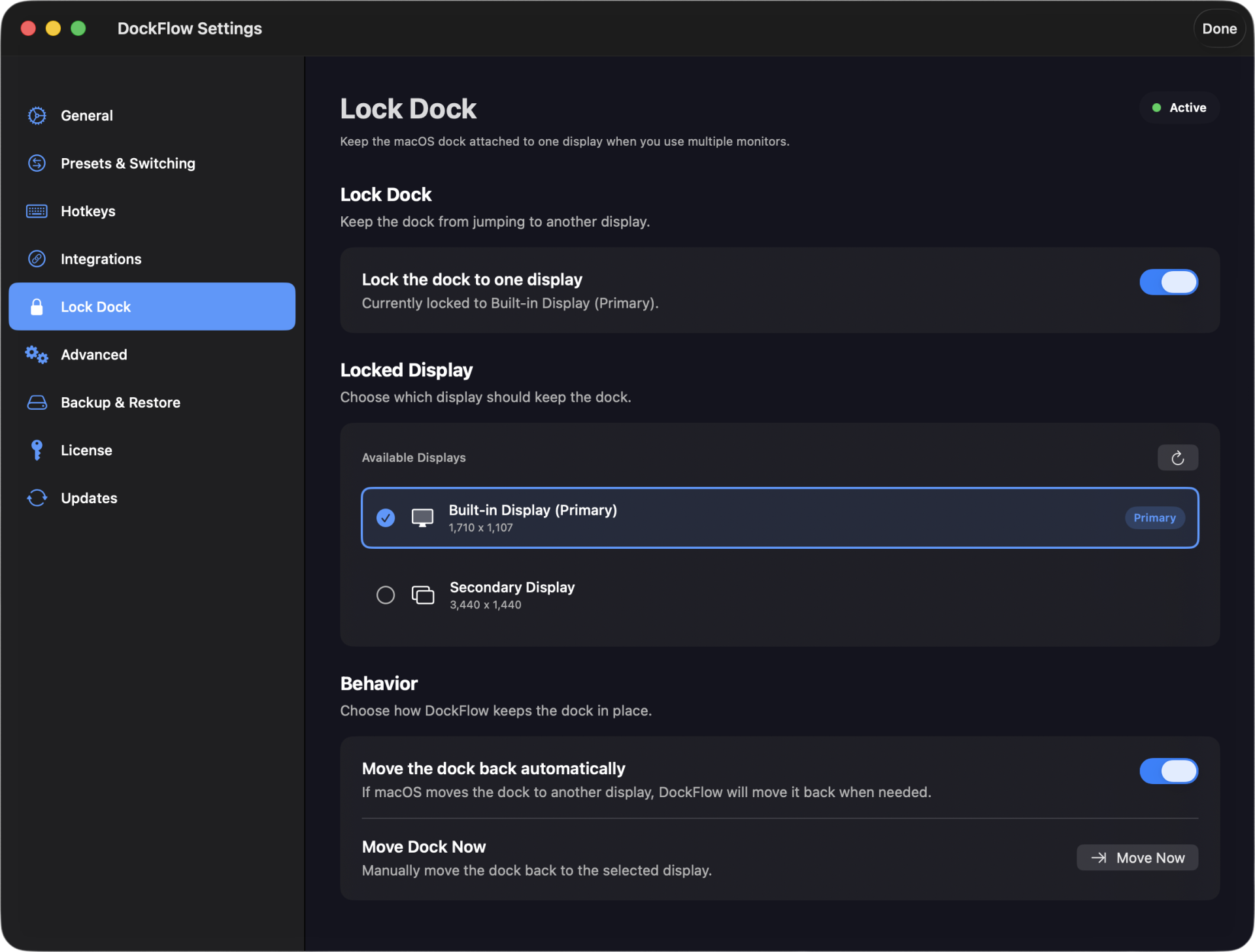Click the Secondary Display row label
Viewport: 1255px width, 952px height.
pos(512,587)
